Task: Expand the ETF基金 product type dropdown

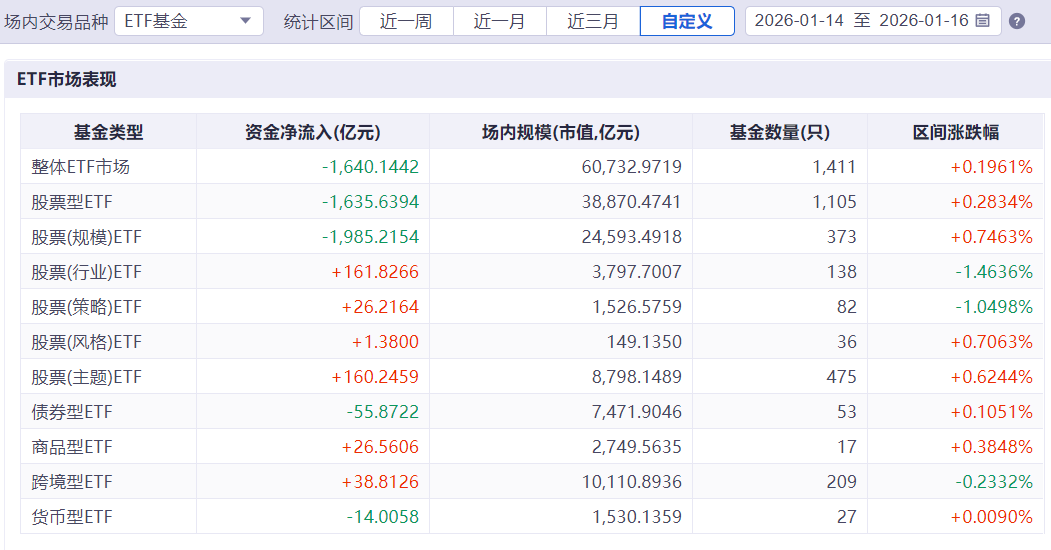Action: click(189, 21)
